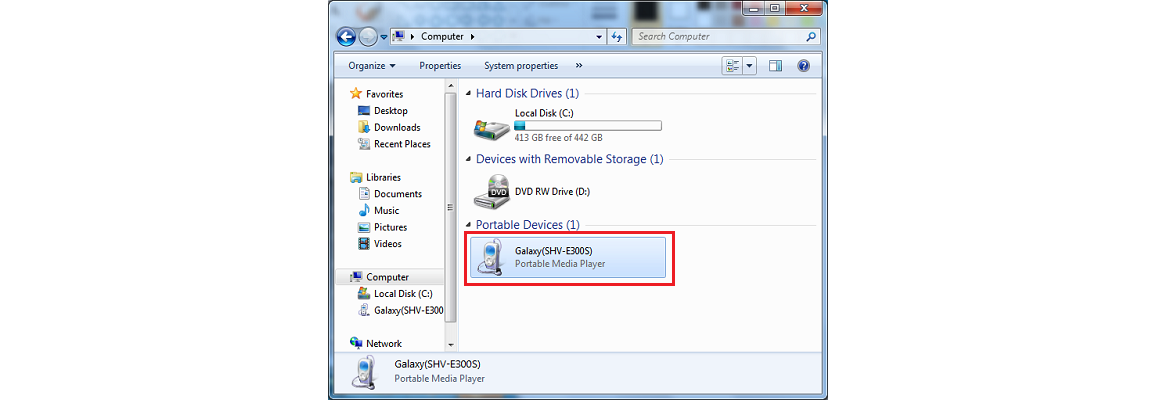This screenshot has width=1156, height=401.
Task: Select the DVD RW Drive icon
Action: (x=491, y=192)
